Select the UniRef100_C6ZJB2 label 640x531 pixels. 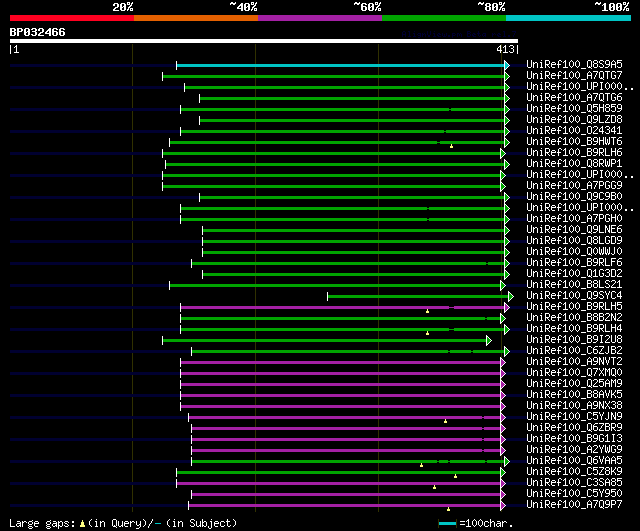click(574, 351)
